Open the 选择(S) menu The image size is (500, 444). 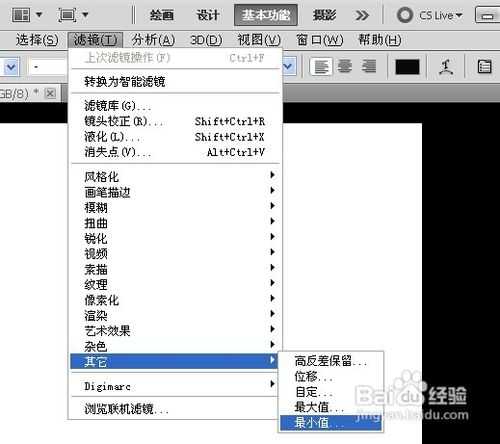point(37,40)
